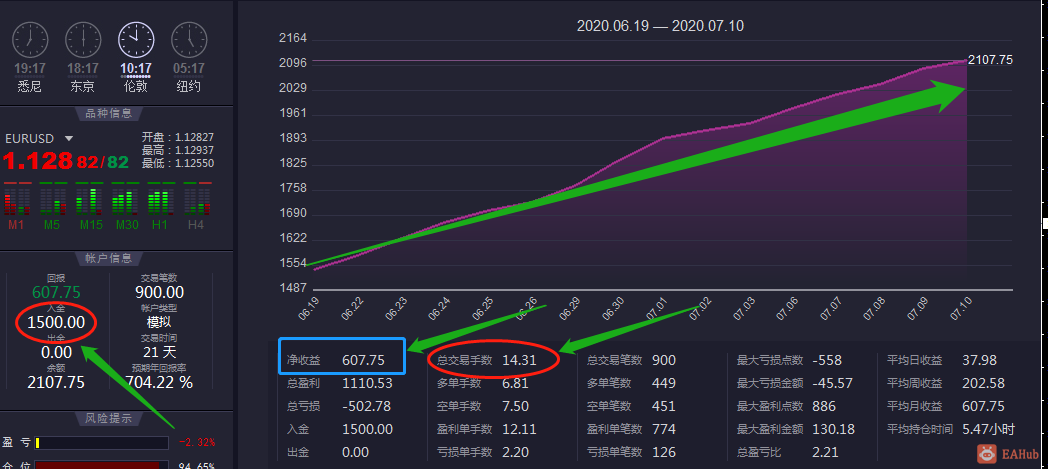Click the 盈利单笔数 value 774
This screenshot has width=1048, height=469.
click(x=664, y=429)
